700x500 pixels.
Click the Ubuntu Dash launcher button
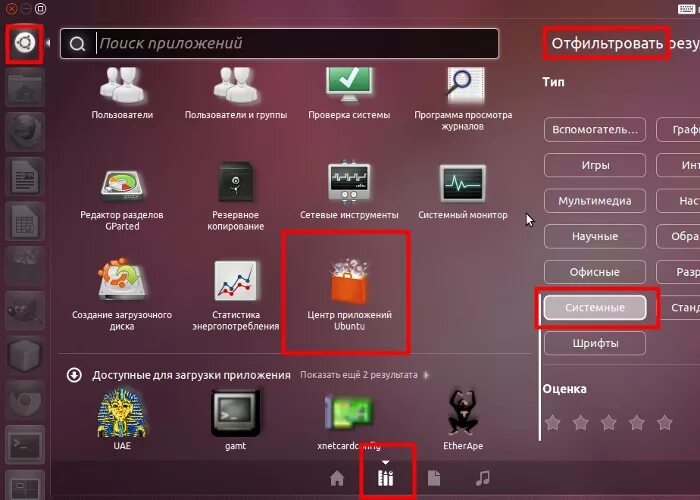tap(25, 43)
